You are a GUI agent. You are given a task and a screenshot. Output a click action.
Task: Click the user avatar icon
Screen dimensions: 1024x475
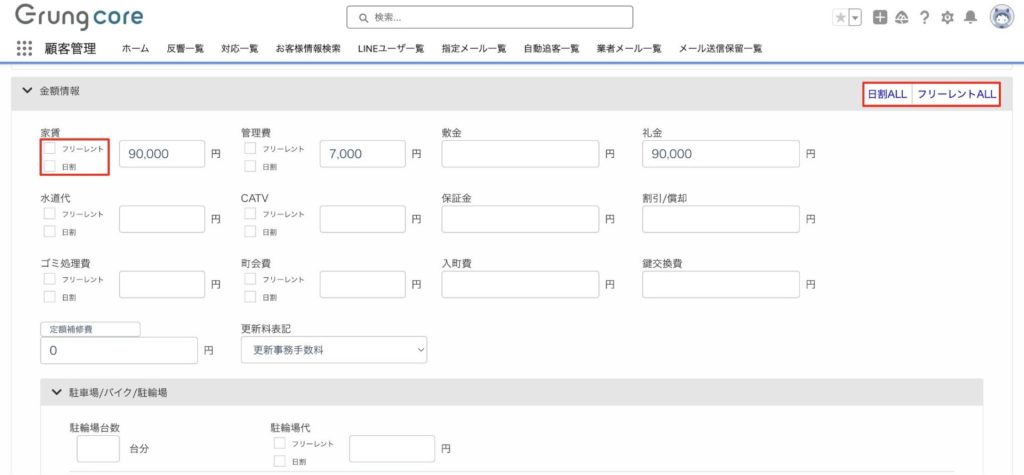point(1001,17)
